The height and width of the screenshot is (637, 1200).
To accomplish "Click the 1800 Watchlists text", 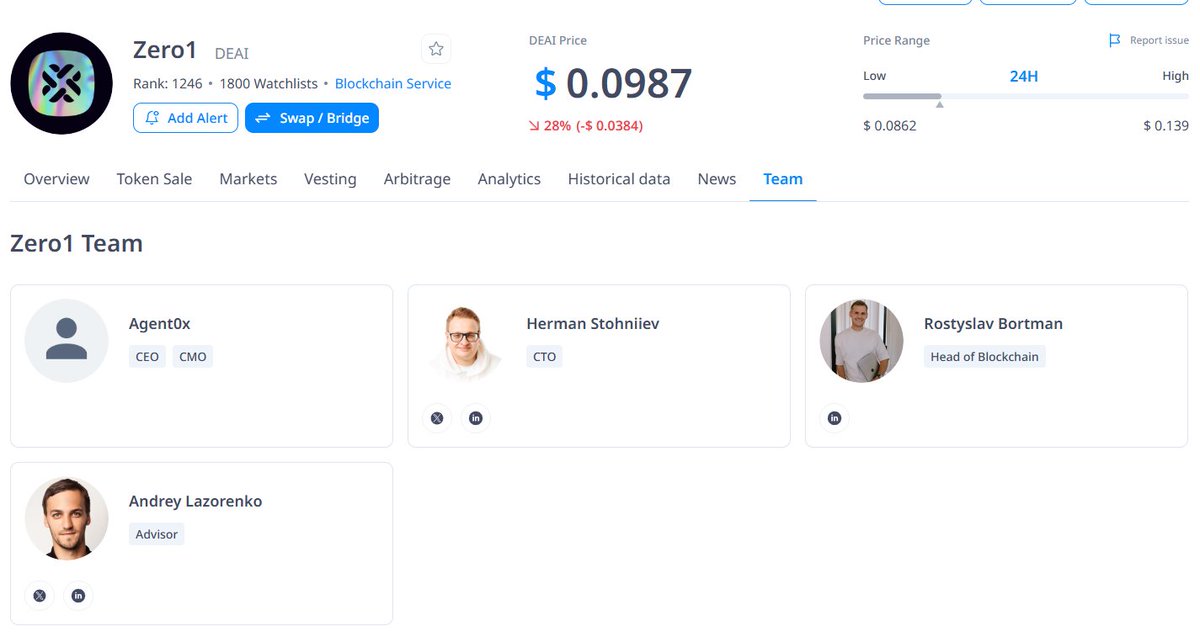I will (x=268, y=84).
